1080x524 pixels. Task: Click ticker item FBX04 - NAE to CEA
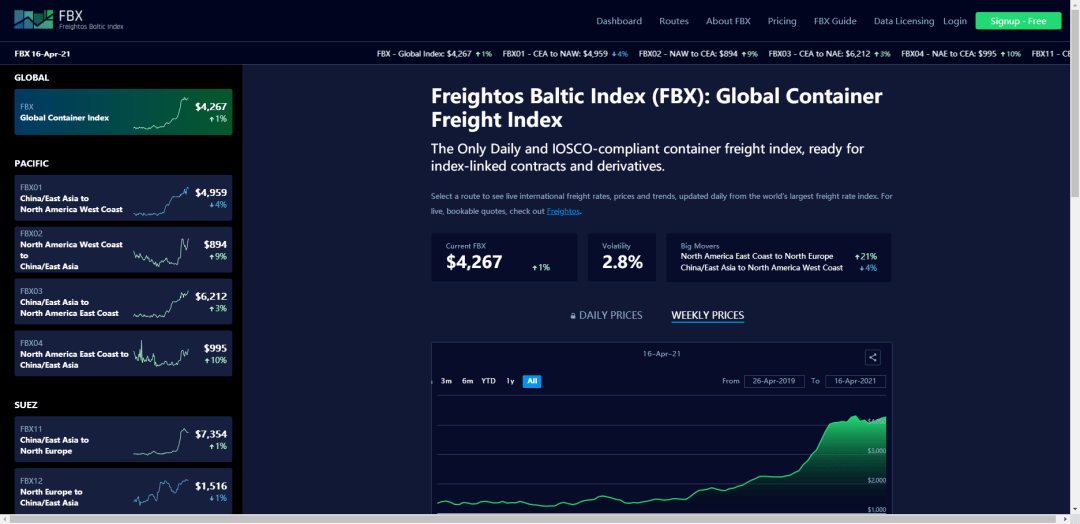point(961,54)
